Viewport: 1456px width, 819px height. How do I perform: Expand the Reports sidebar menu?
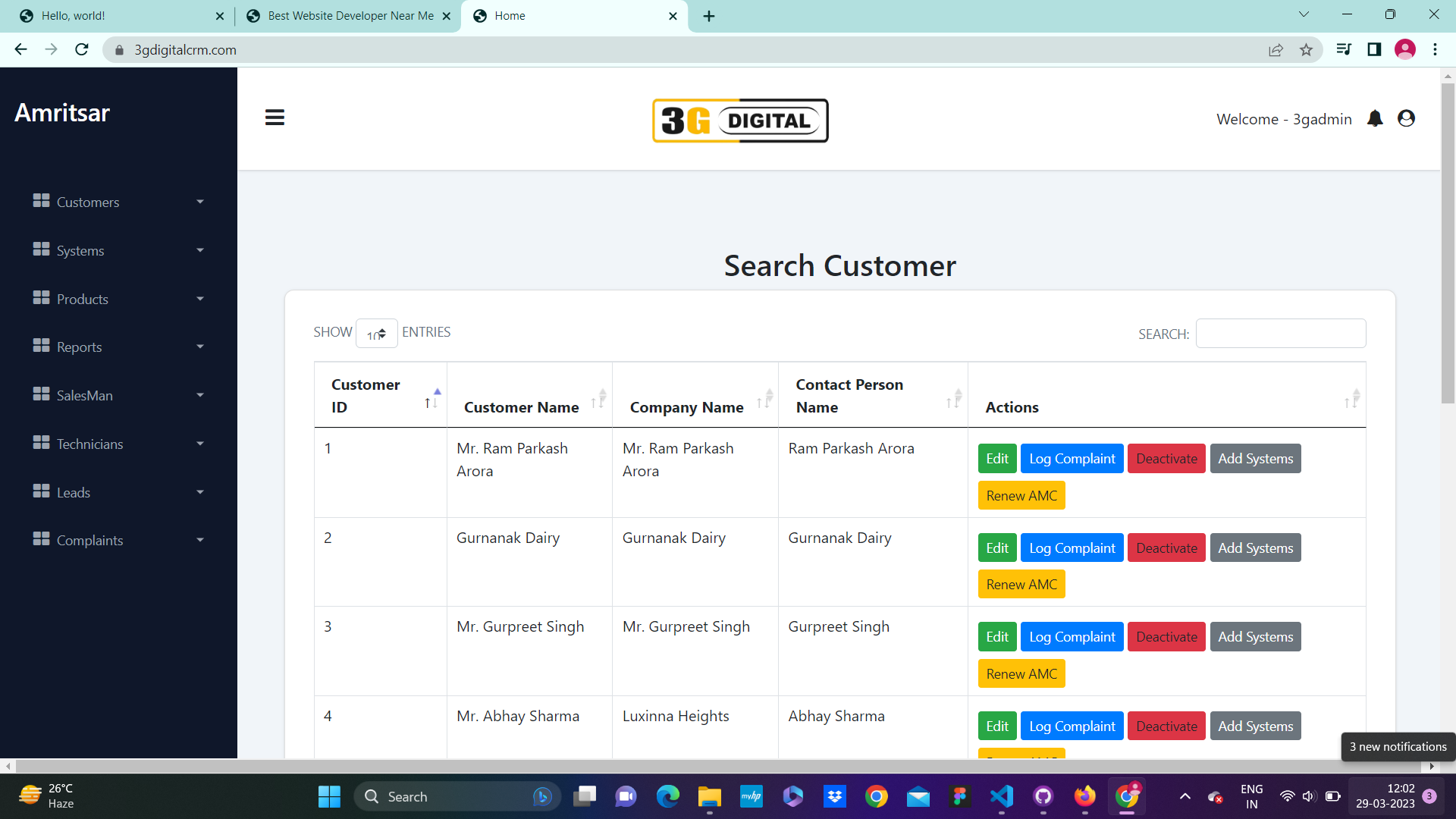tap(118, 347)
